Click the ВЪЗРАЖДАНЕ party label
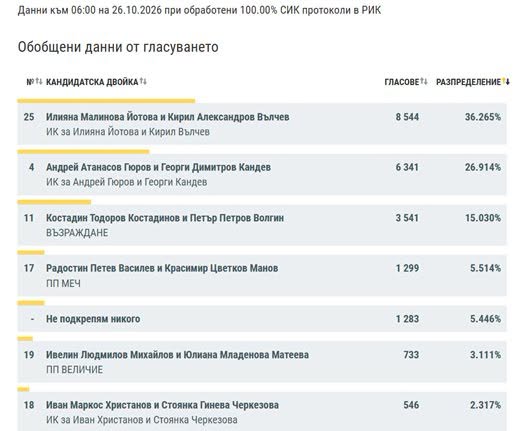 click(77, 233)
